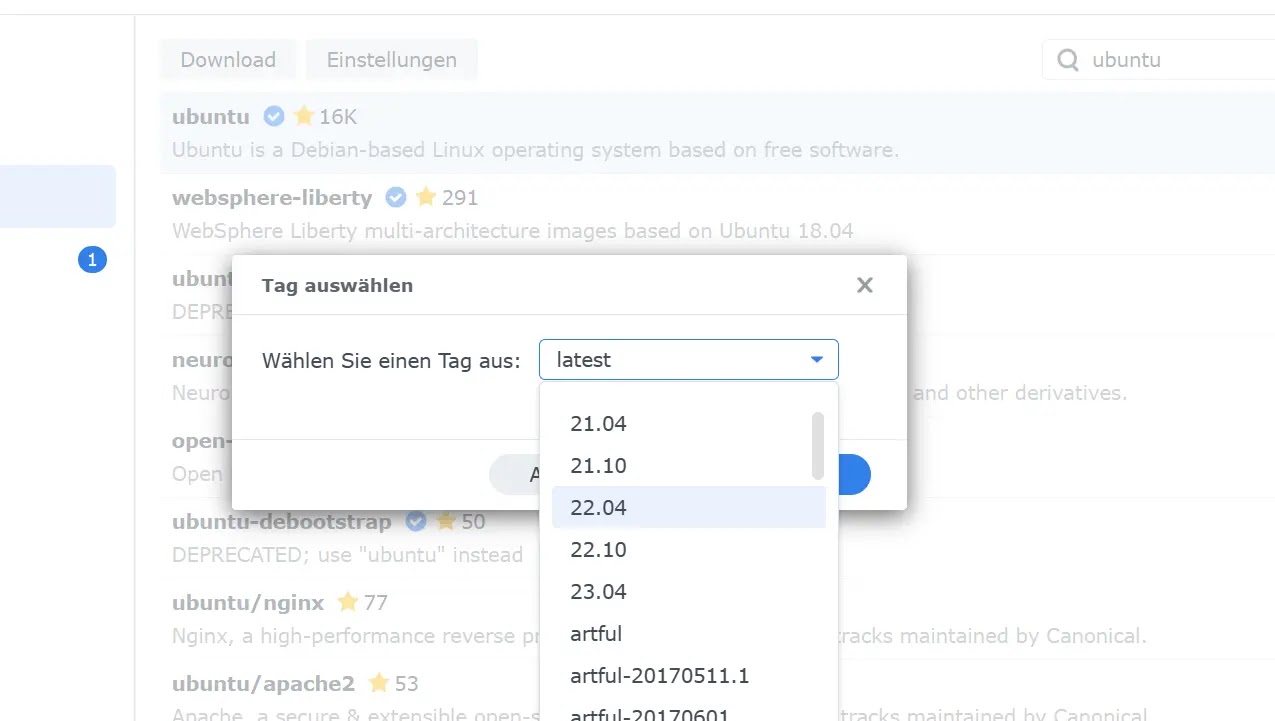Choose tag 23.04 from the list

click(x=689, y=592)
